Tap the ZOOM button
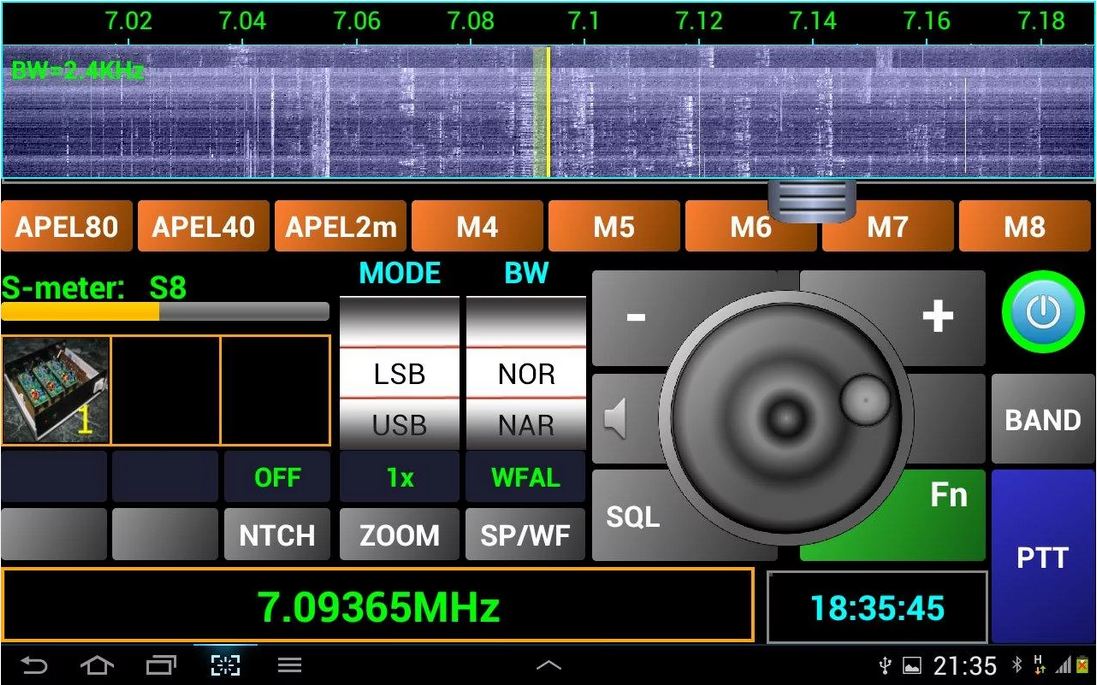 click(399, 535)
